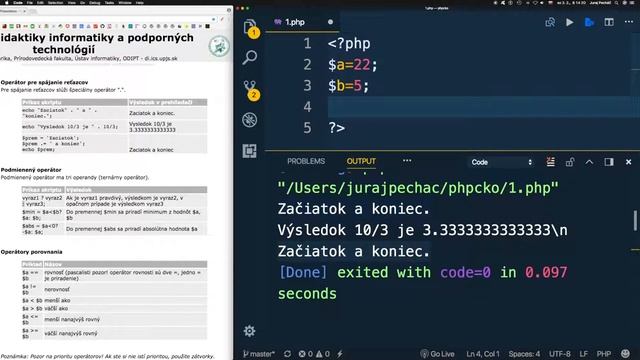Run the code with the play icon
The image size is (640, 360).
point(569,22)
